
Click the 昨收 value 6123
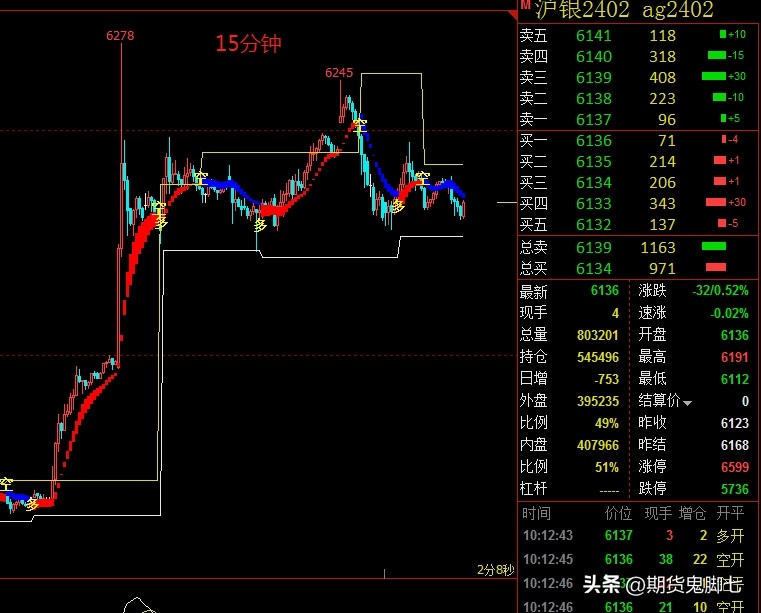(x=735, y=423)
